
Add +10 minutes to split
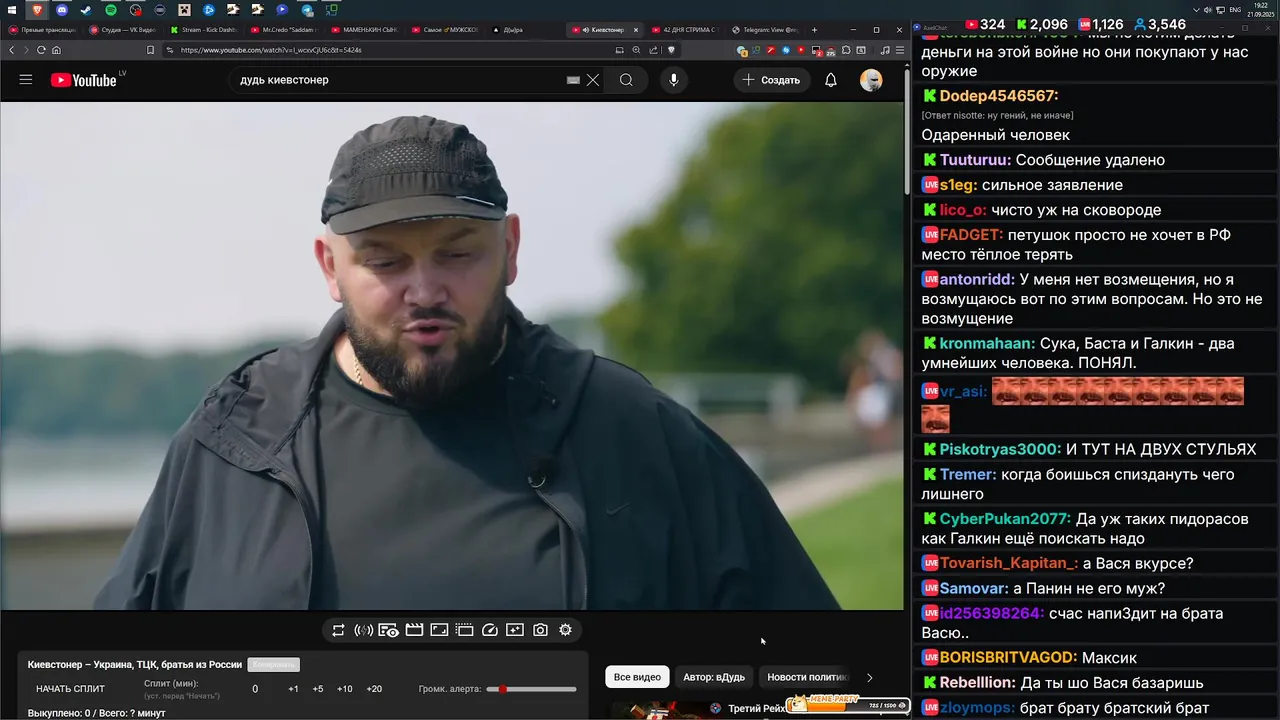tap(344, 689)
